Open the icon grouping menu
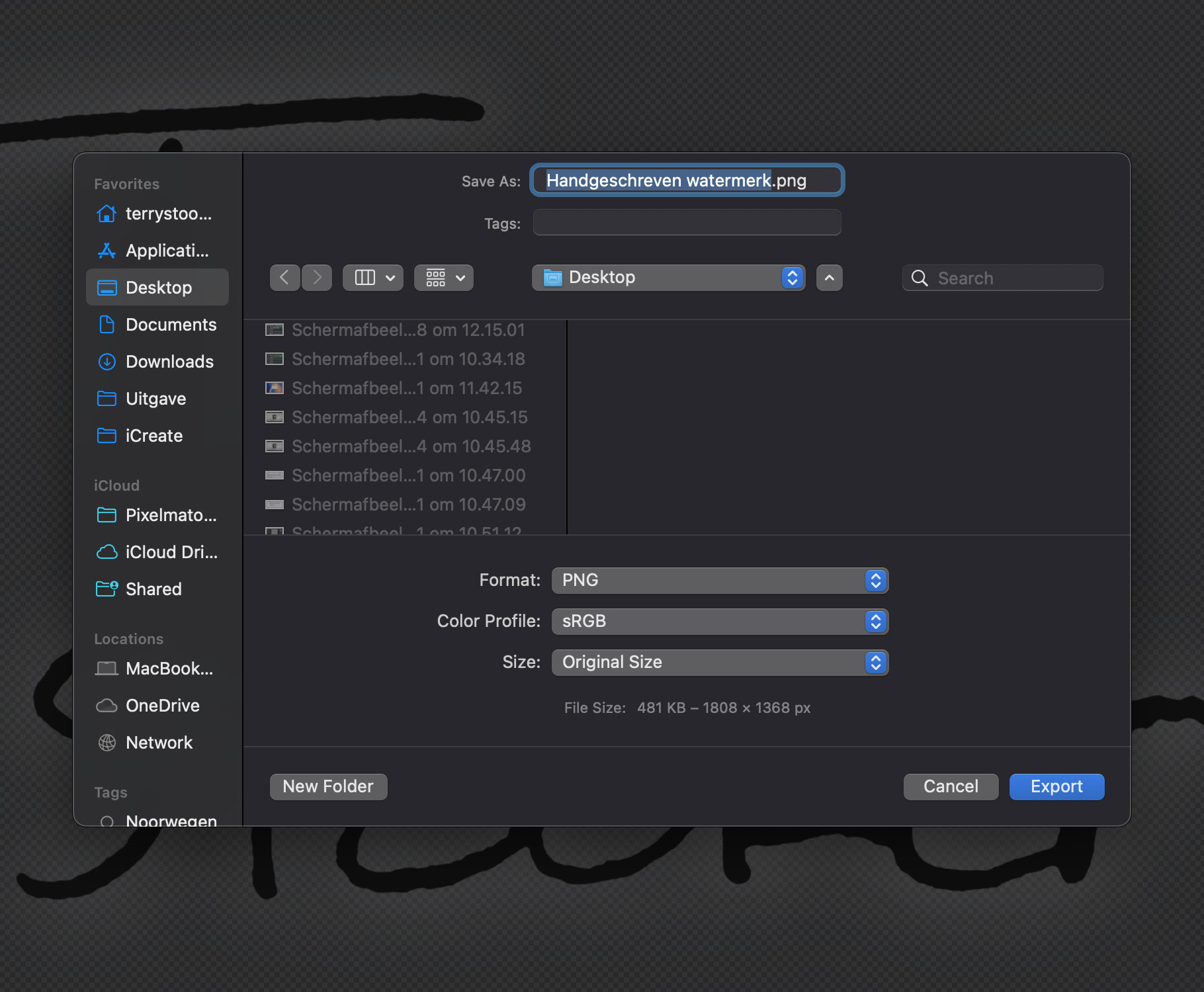 444,278
